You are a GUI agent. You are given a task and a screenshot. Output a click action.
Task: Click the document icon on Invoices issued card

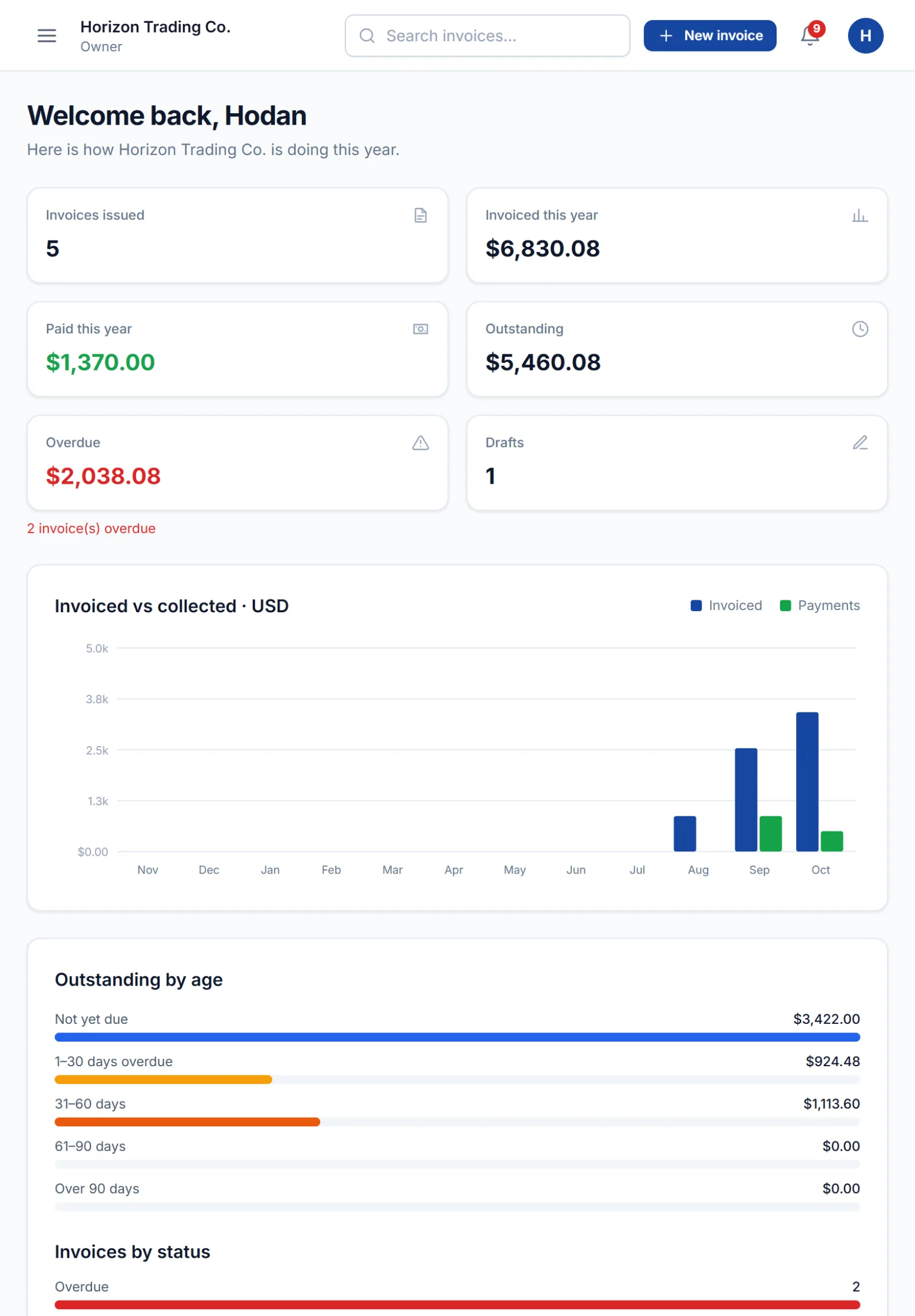[x=421, y=216]
